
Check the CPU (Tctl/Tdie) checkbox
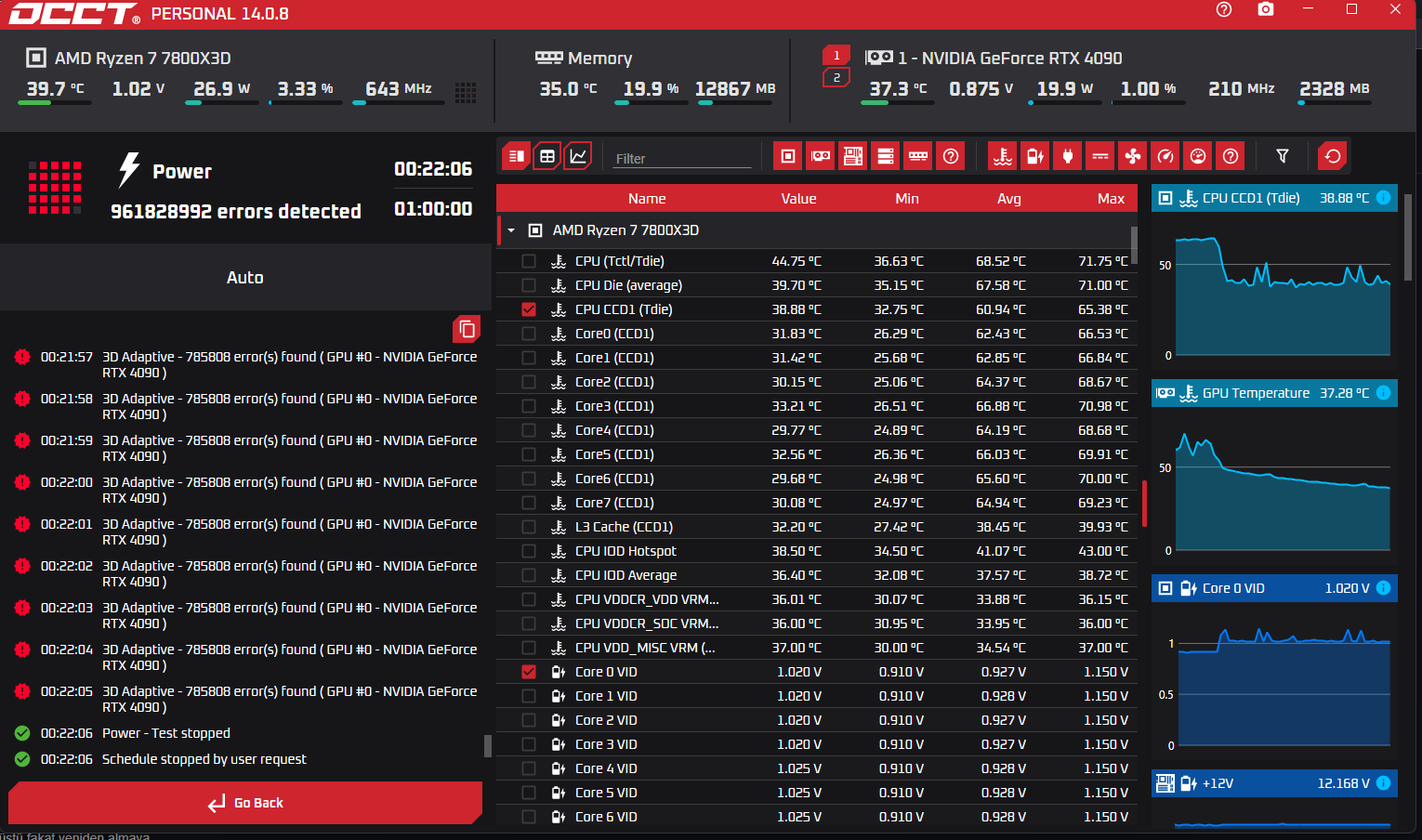[529, 261]
